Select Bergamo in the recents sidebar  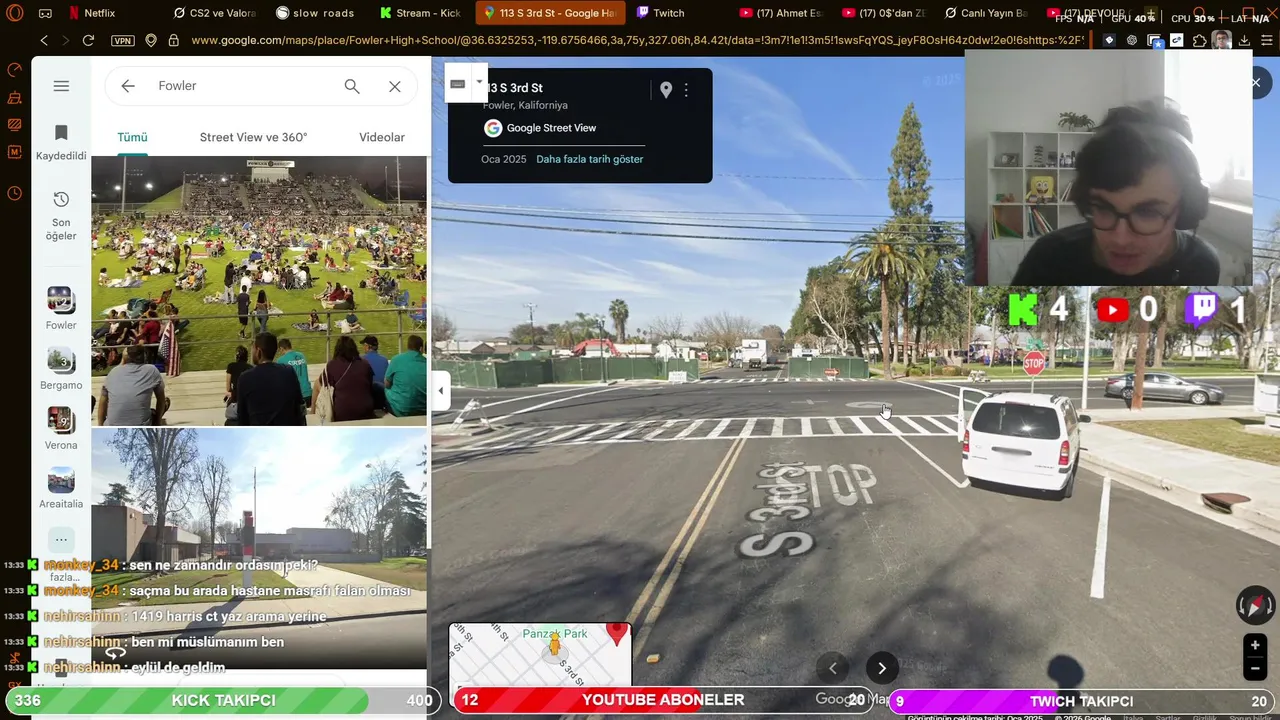[x=61, y=368]
